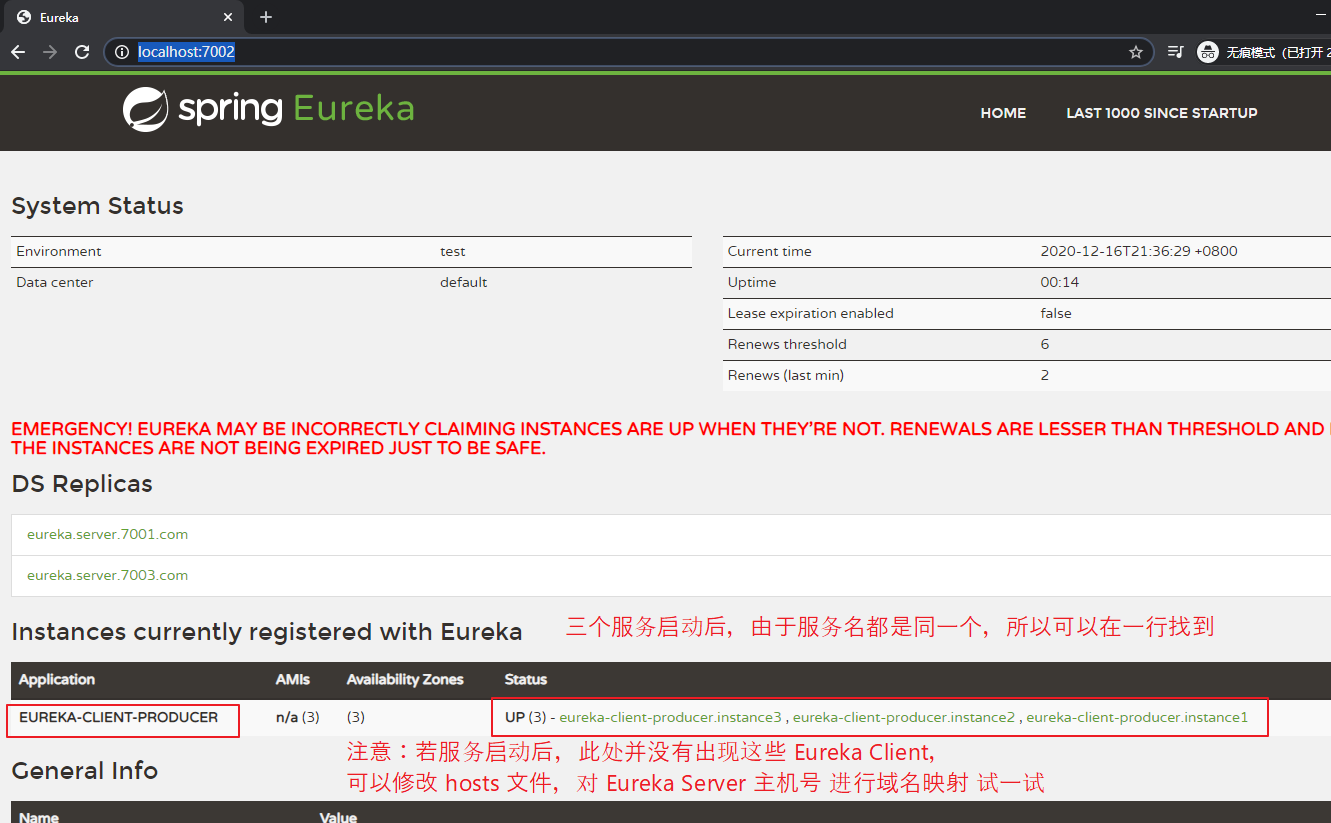This screenshot has width=1331, height=823.
Task: Click the General Info heading
Action: click(84, 771)
